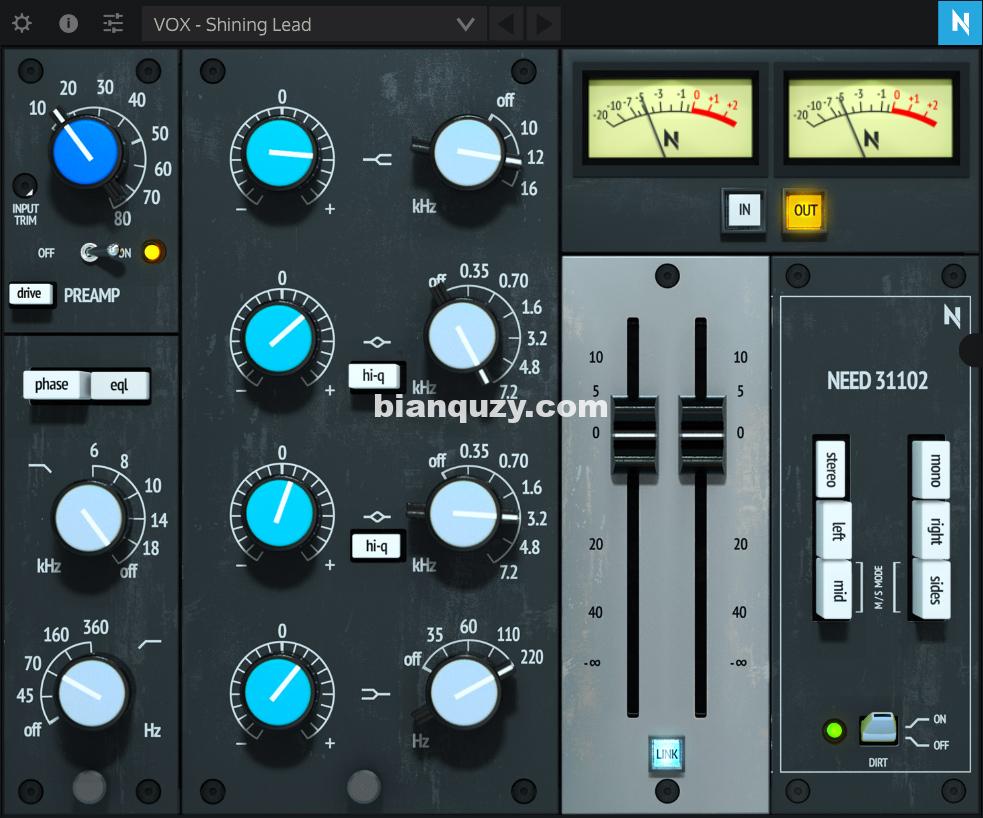The image size is (983, 818).
Task: Click the low-pass filter slope symbol
Action: (41, 468)
